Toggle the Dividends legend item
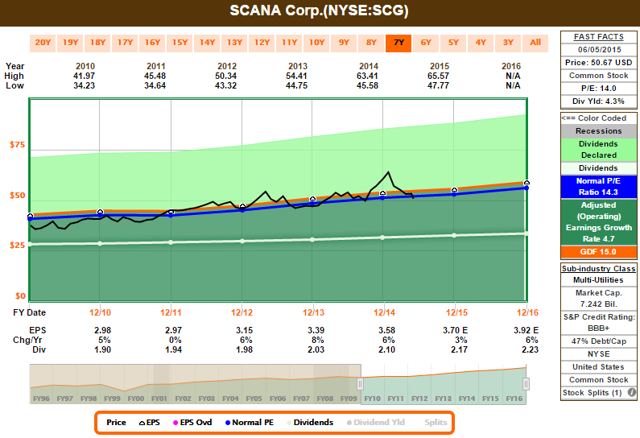This screenshot has width=640, height=438. (x=310, y=422)
